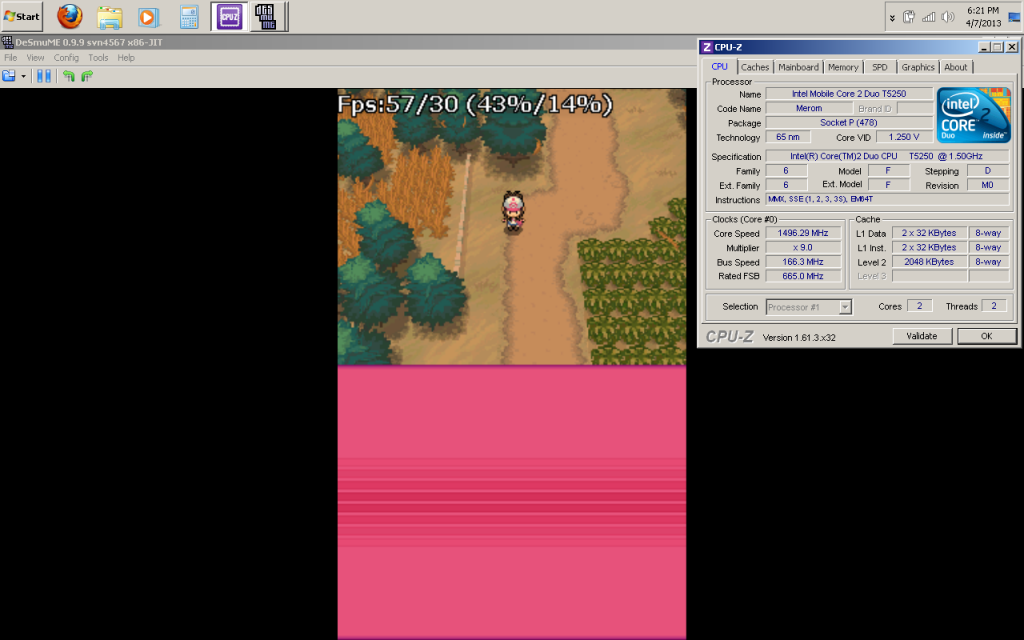1024x640 pixels.
Task: Open the Graphics tab in CPU-Z
Action: (x=917, y=67)
